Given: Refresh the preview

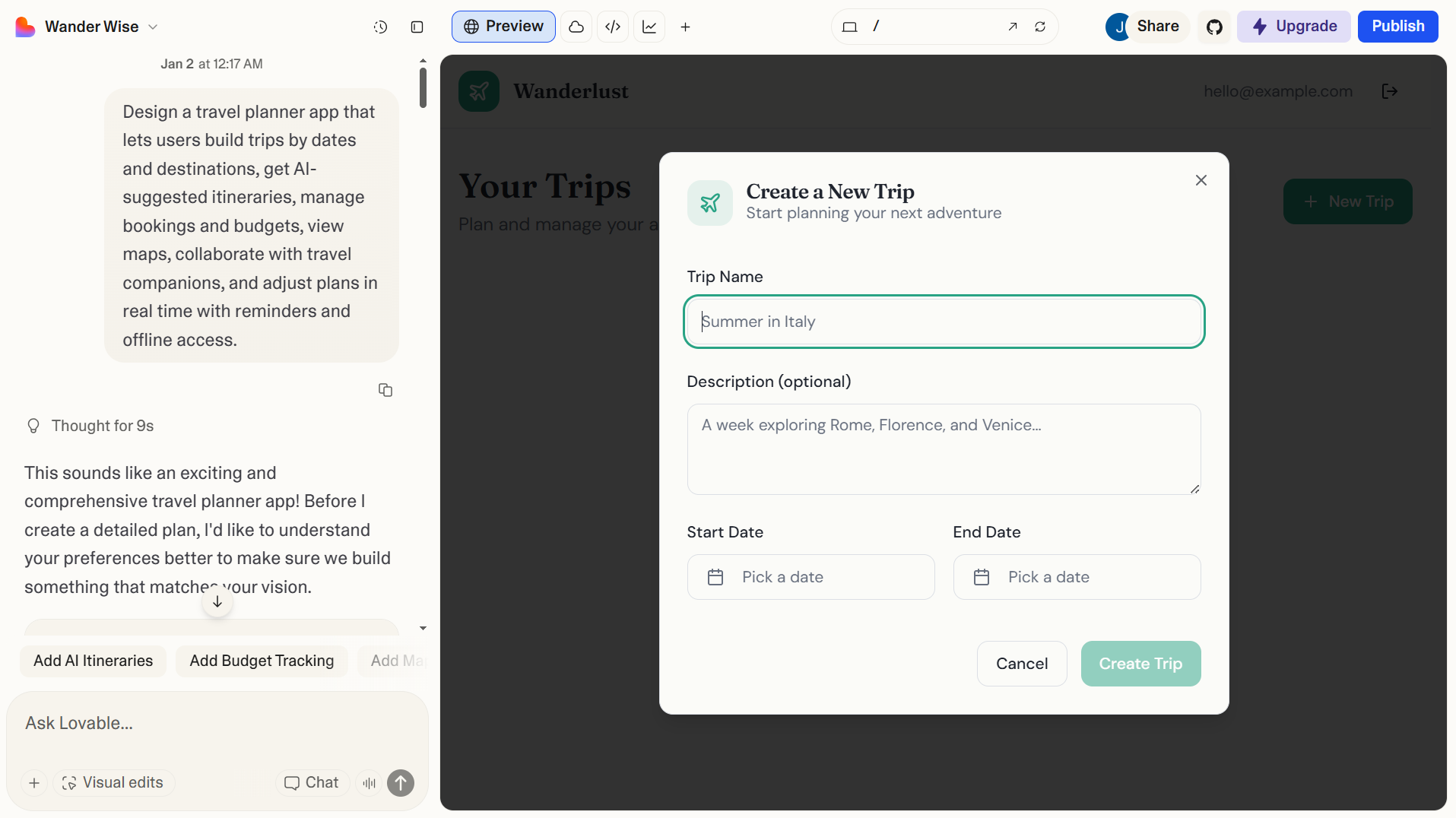Looking at the screenshot, I should (1040, 27).
